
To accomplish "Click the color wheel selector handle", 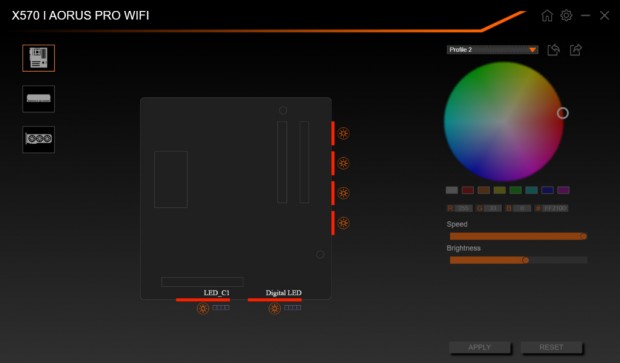I will (x=563, y=113).
